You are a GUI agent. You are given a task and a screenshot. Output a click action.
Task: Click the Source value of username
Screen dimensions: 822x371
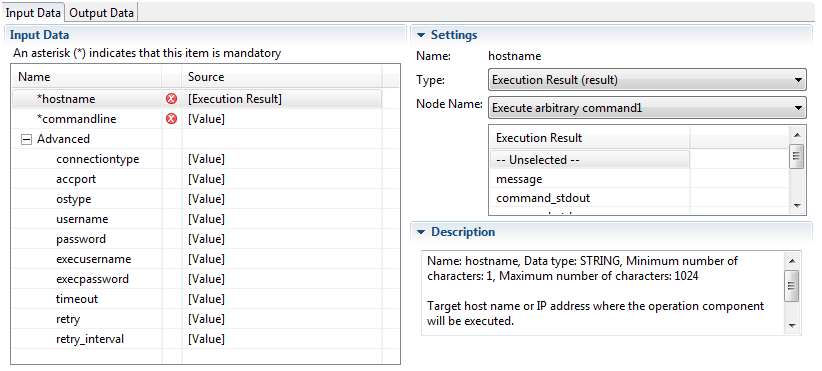pyautogui.click(x=207, y=219)
